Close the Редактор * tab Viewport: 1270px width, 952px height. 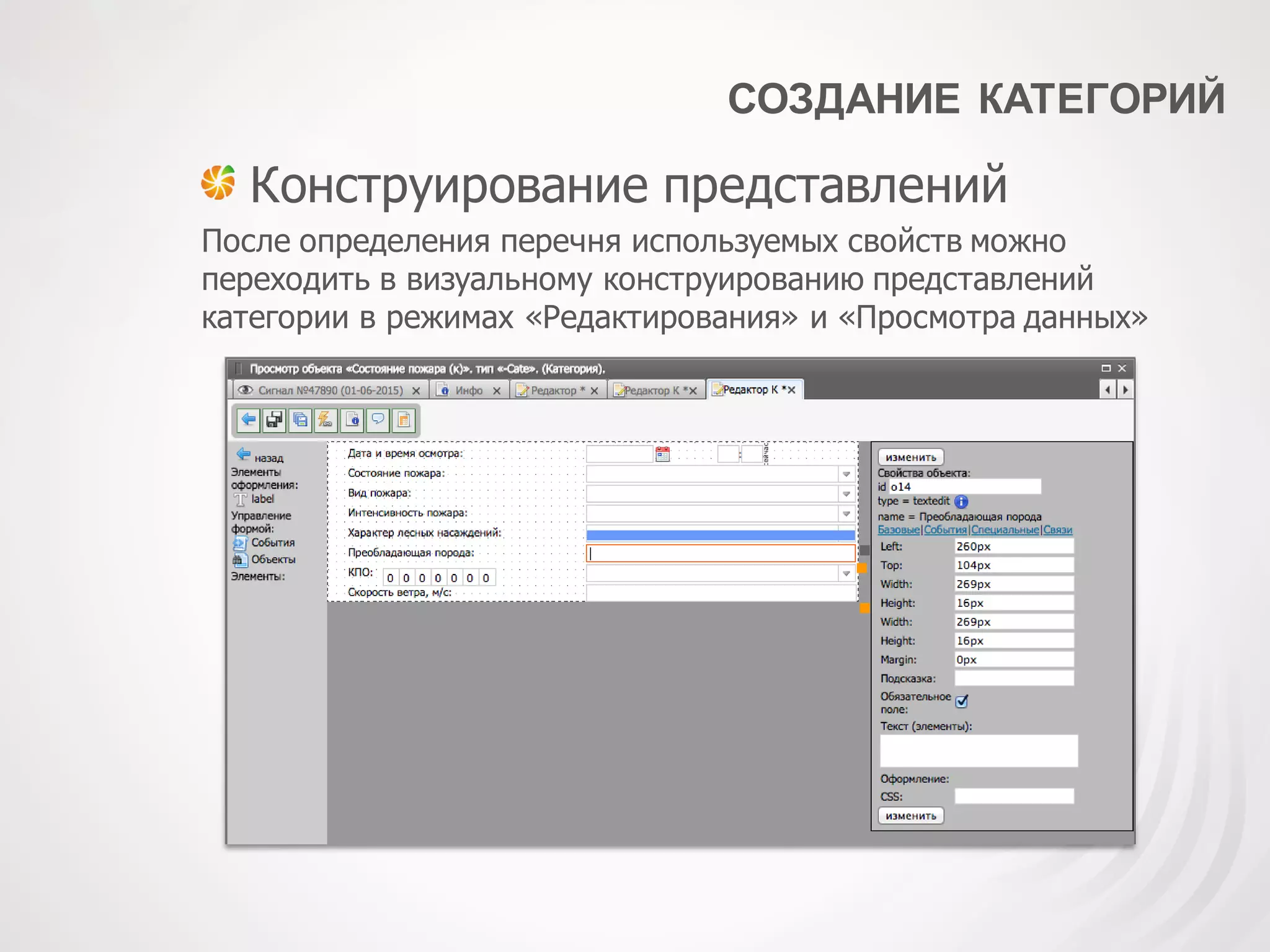pyautogui.click(x=594, y=390)
